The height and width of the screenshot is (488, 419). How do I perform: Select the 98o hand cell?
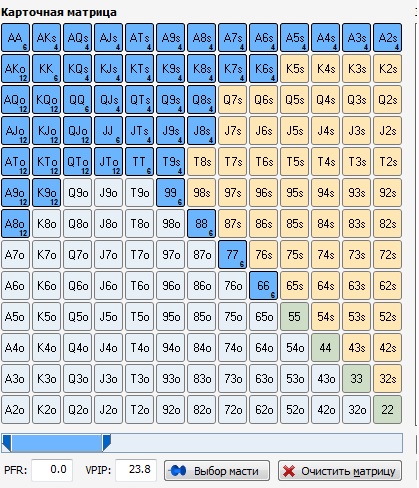[170, 224]
